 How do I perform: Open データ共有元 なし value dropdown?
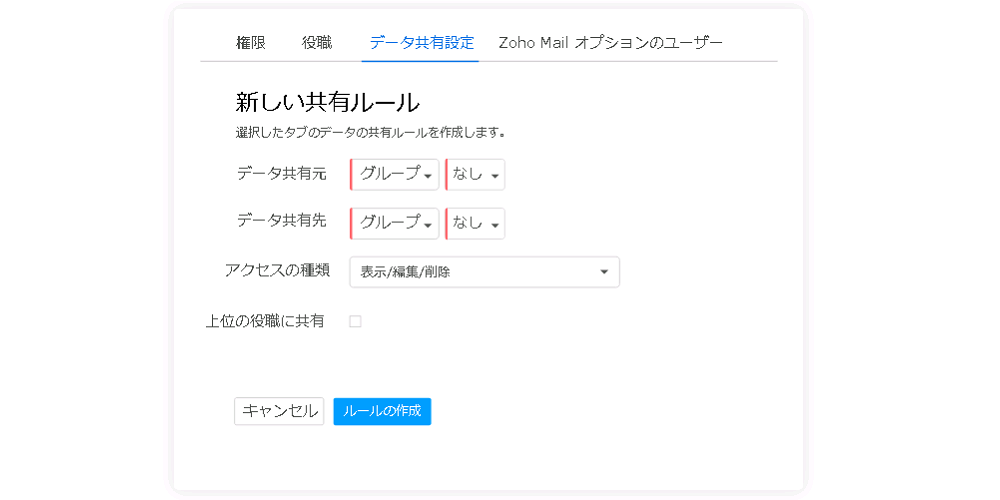coord(475,175)
